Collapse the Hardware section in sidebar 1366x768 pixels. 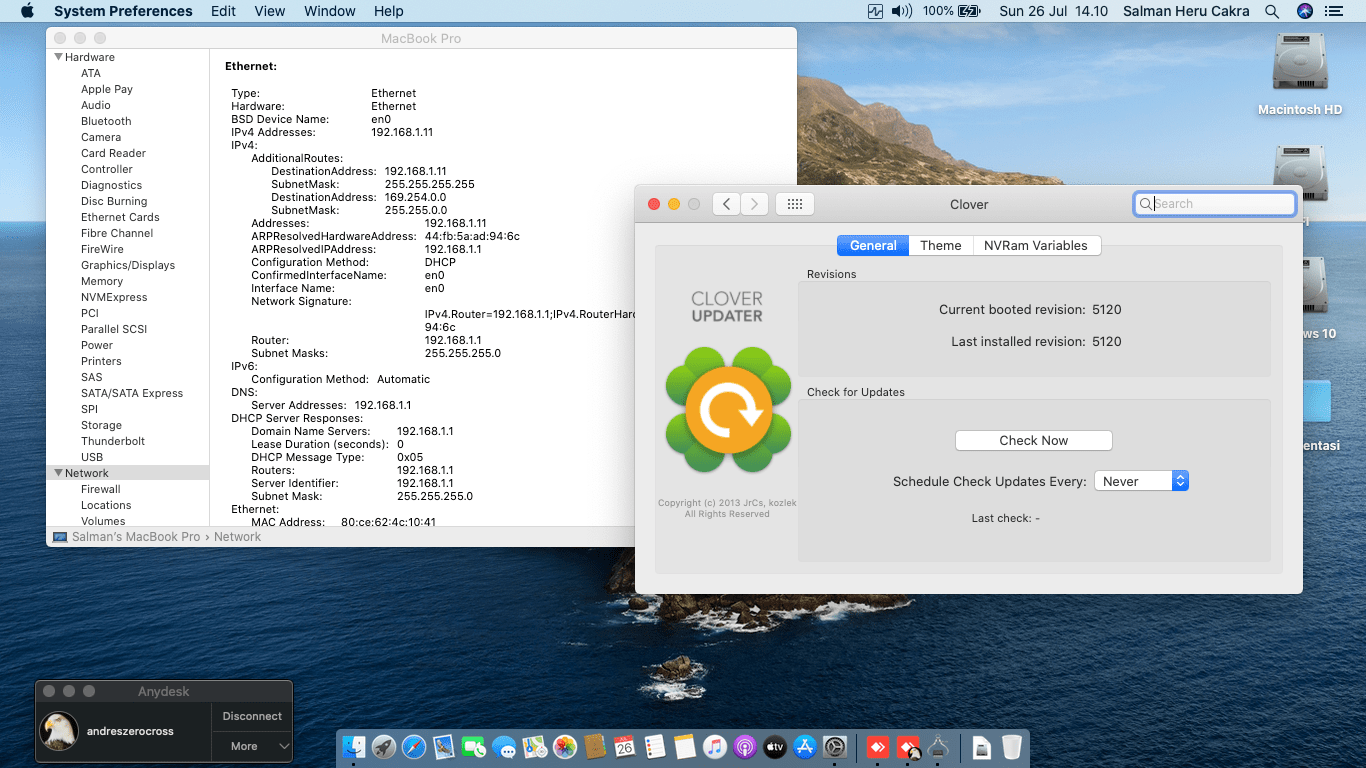(59, 57)
